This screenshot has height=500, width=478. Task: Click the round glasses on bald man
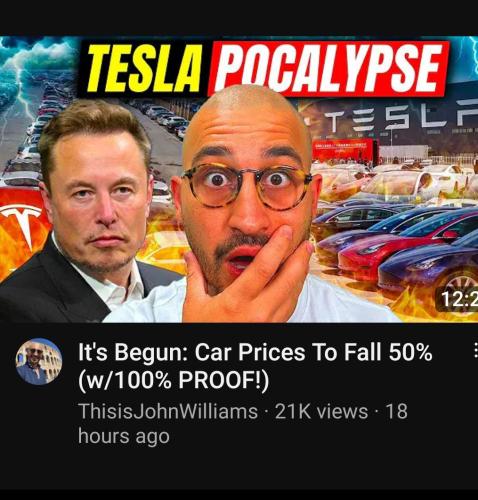pyautogui.click(x=247, y=187)
